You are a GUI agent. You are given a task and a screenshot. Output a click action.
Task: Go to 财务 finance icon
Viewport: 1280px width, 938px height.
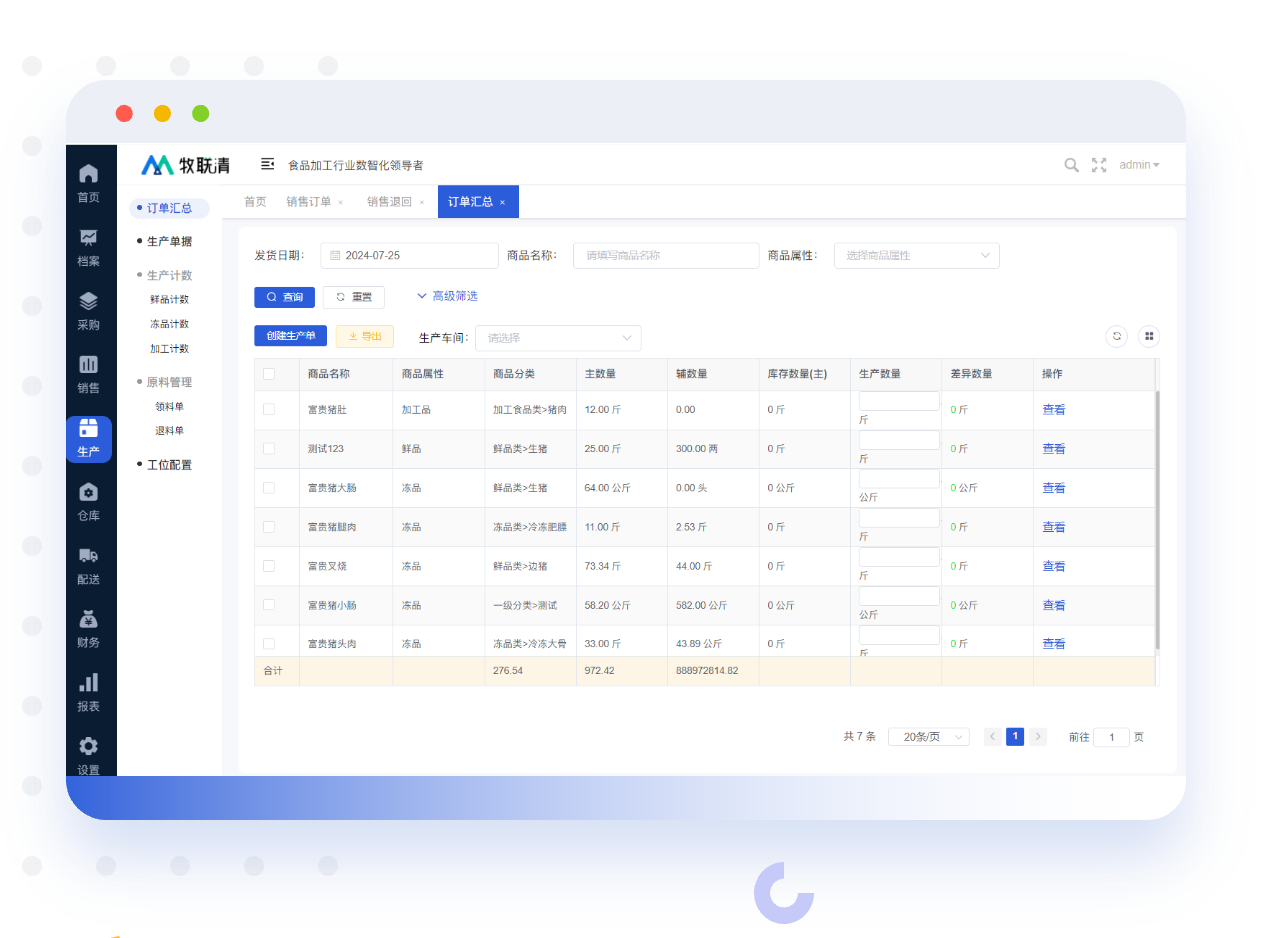(x=88, y=629)
